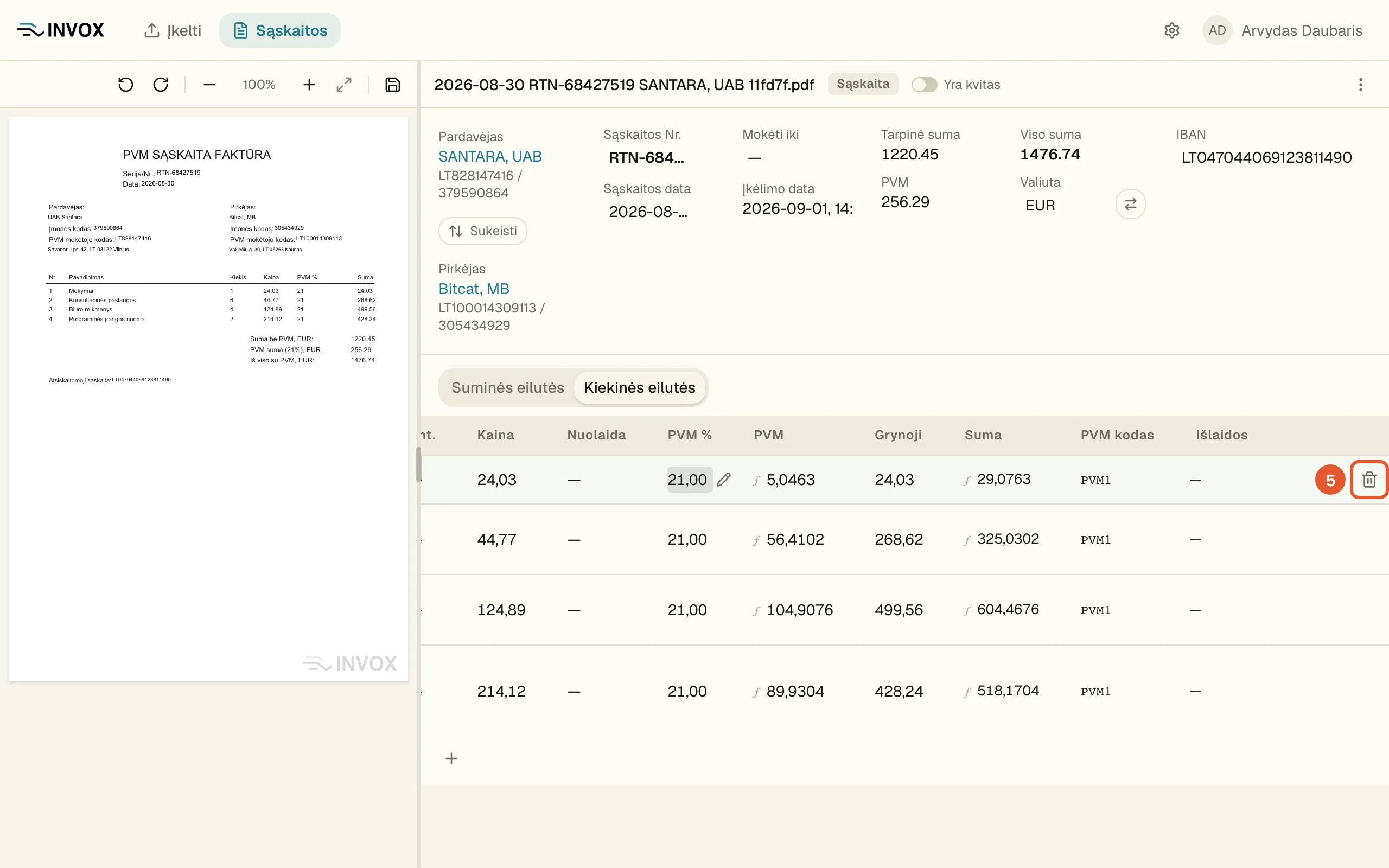Click the PVM kodas column header
The height and width of the screenshot is (868, 1389).
[1117, 435]
